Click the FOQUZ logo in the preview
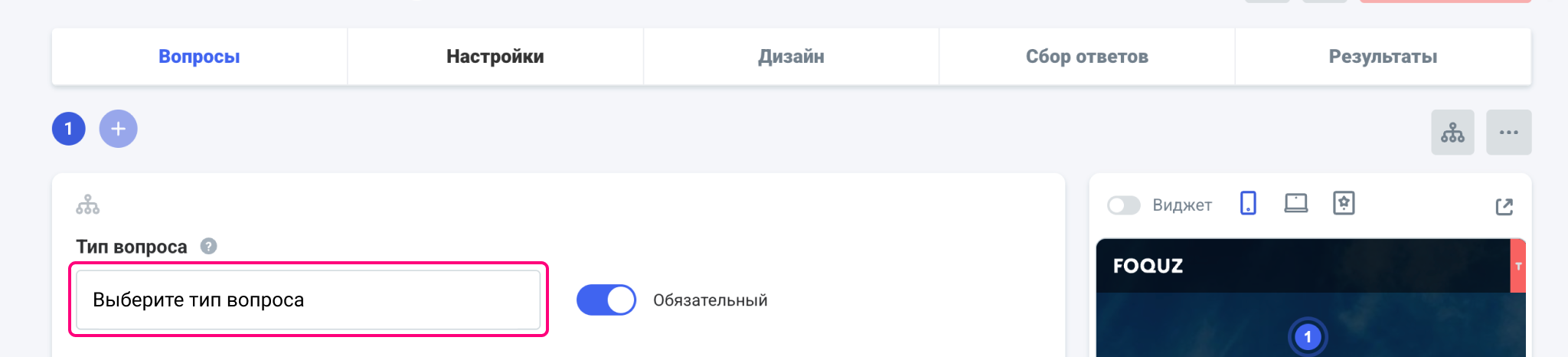1568x357 pixels. (x=1148, y=266)
